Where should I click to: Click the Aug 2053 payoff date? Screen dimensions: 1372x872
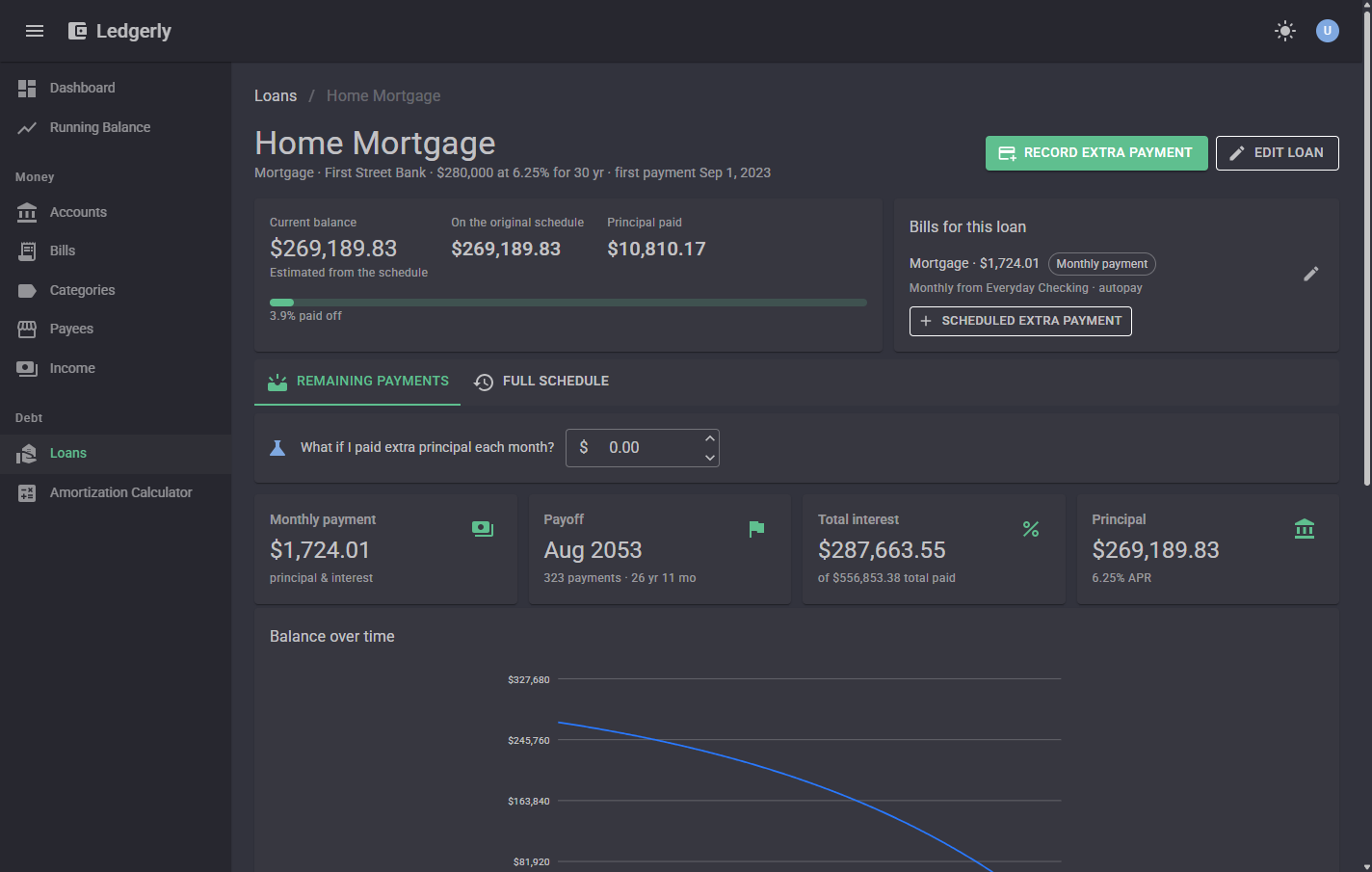click(593, 550)
